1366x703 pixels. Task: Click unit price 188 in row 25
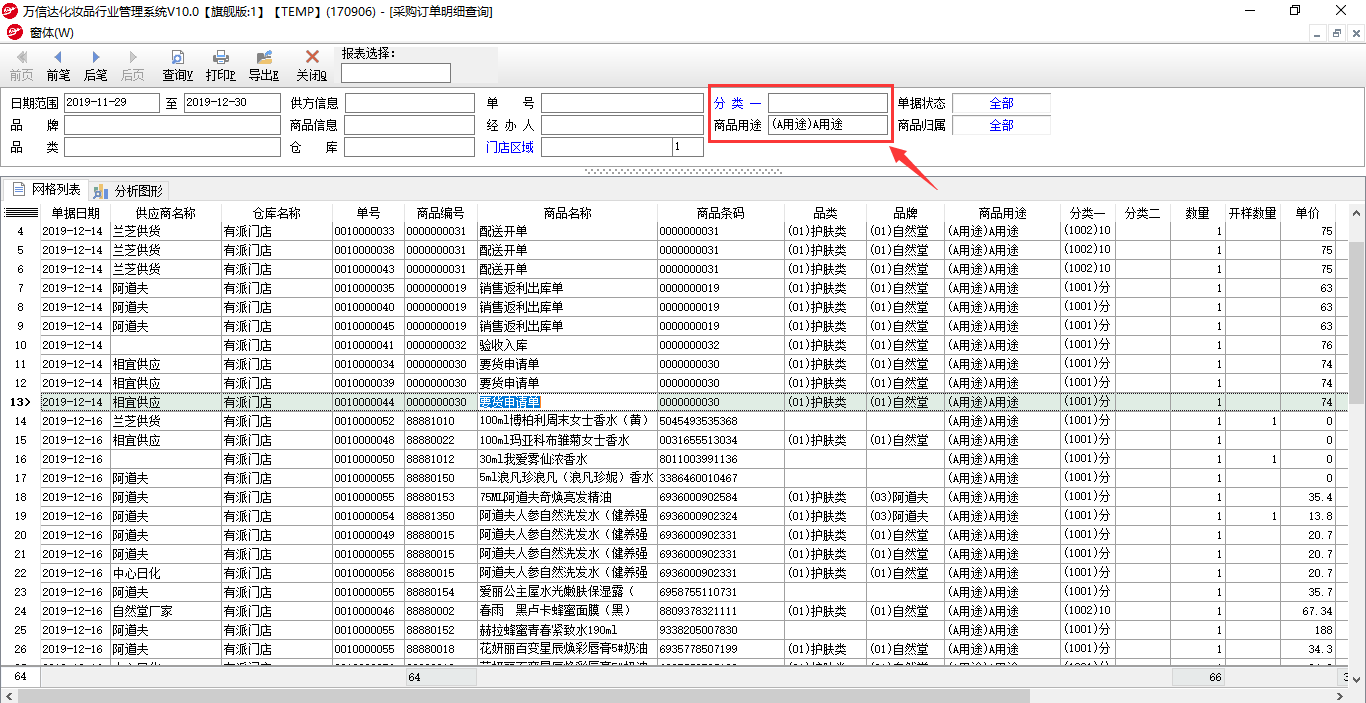[x=1307, y=630]
